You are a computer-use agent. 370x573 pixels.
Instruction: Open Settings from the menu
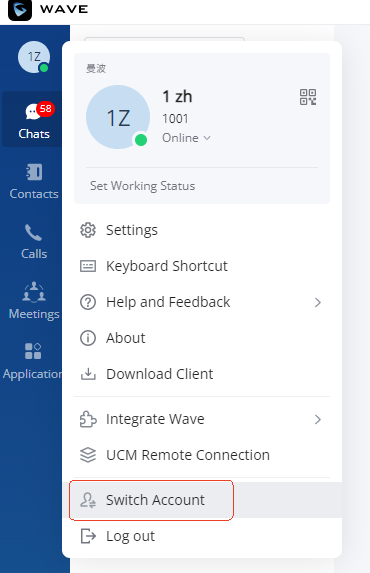(x=202, y=230)
